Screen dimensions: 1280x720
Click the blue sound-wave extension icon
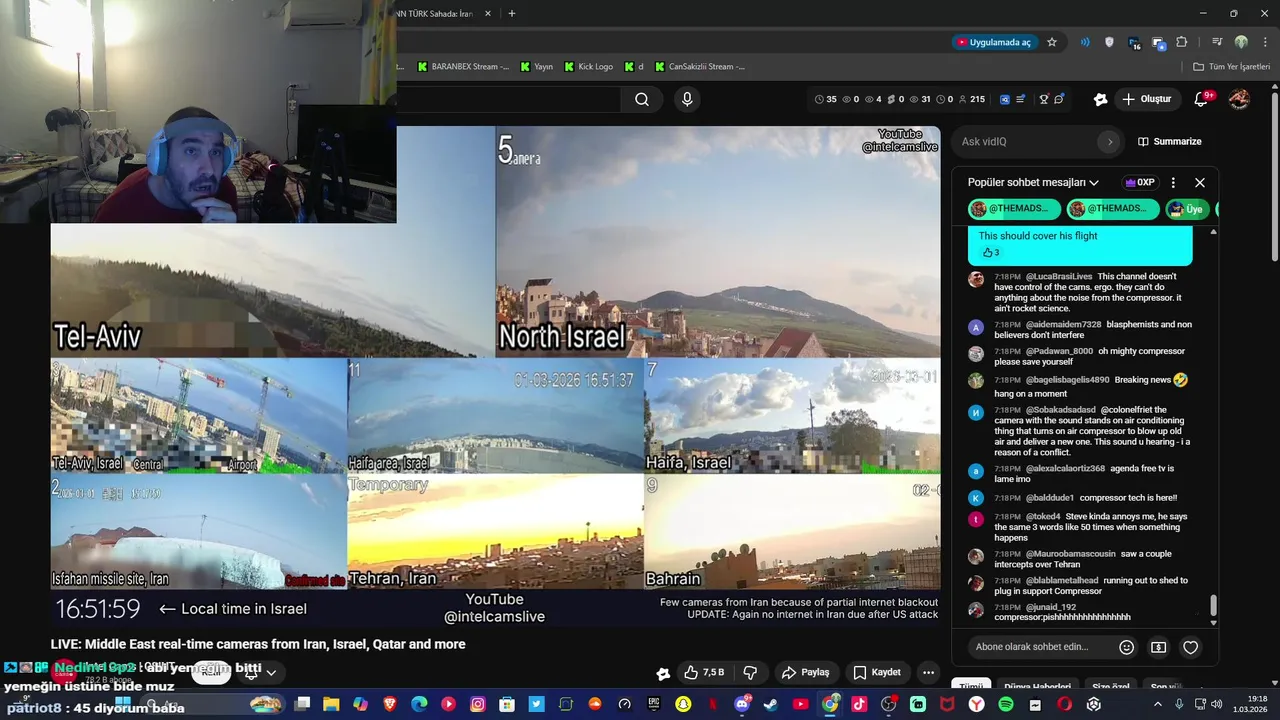coord(1085,42)
